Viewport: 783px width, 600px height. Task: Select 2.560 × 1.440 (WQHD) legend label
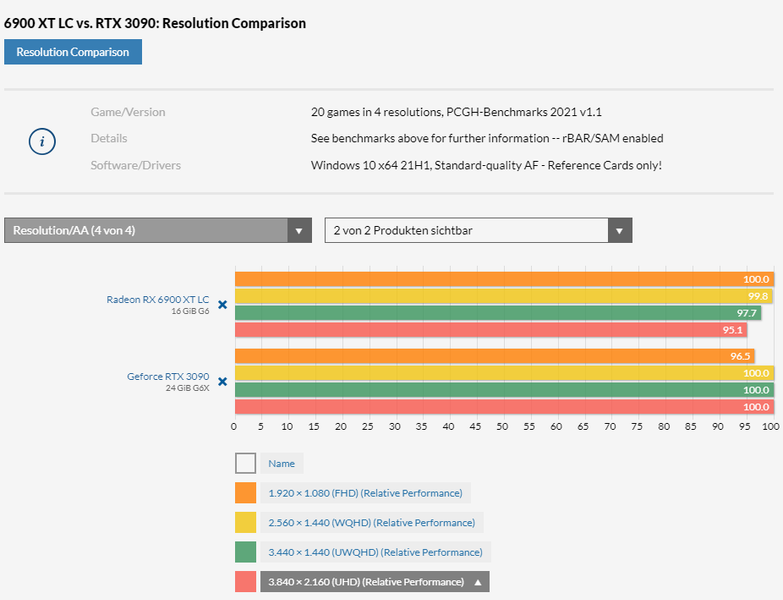coord(371,522)
